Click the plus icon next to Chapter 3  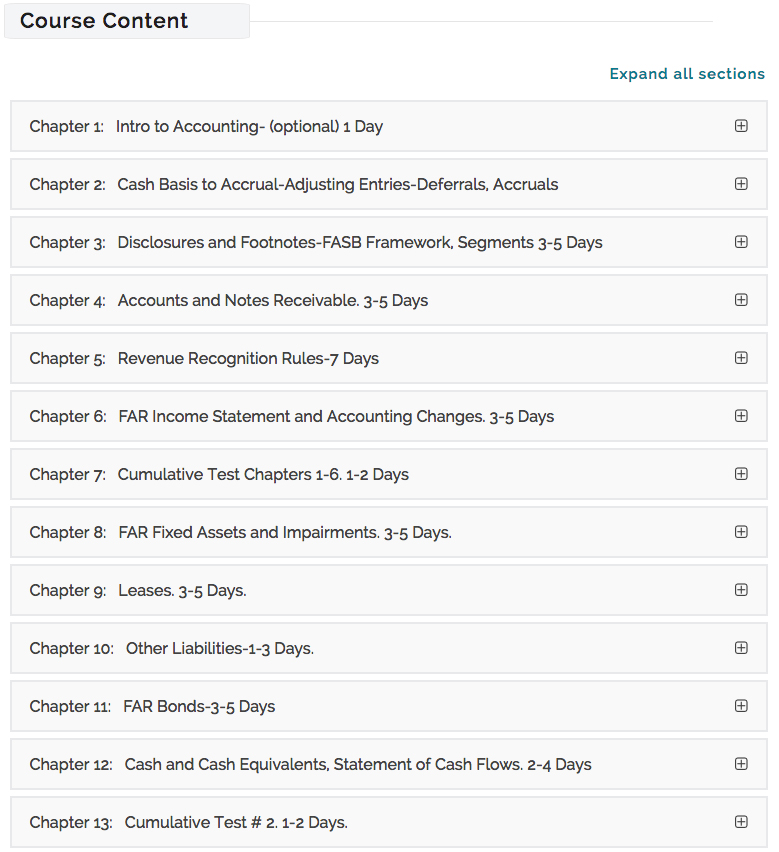741,242
